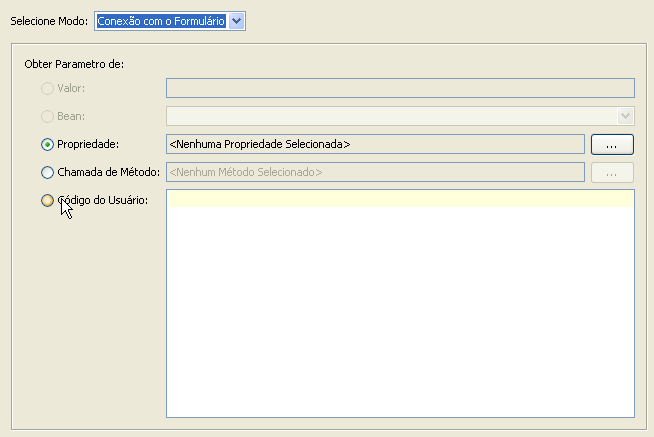
Task: Select the Chamada de Método radio button
Action: (47, 172)
